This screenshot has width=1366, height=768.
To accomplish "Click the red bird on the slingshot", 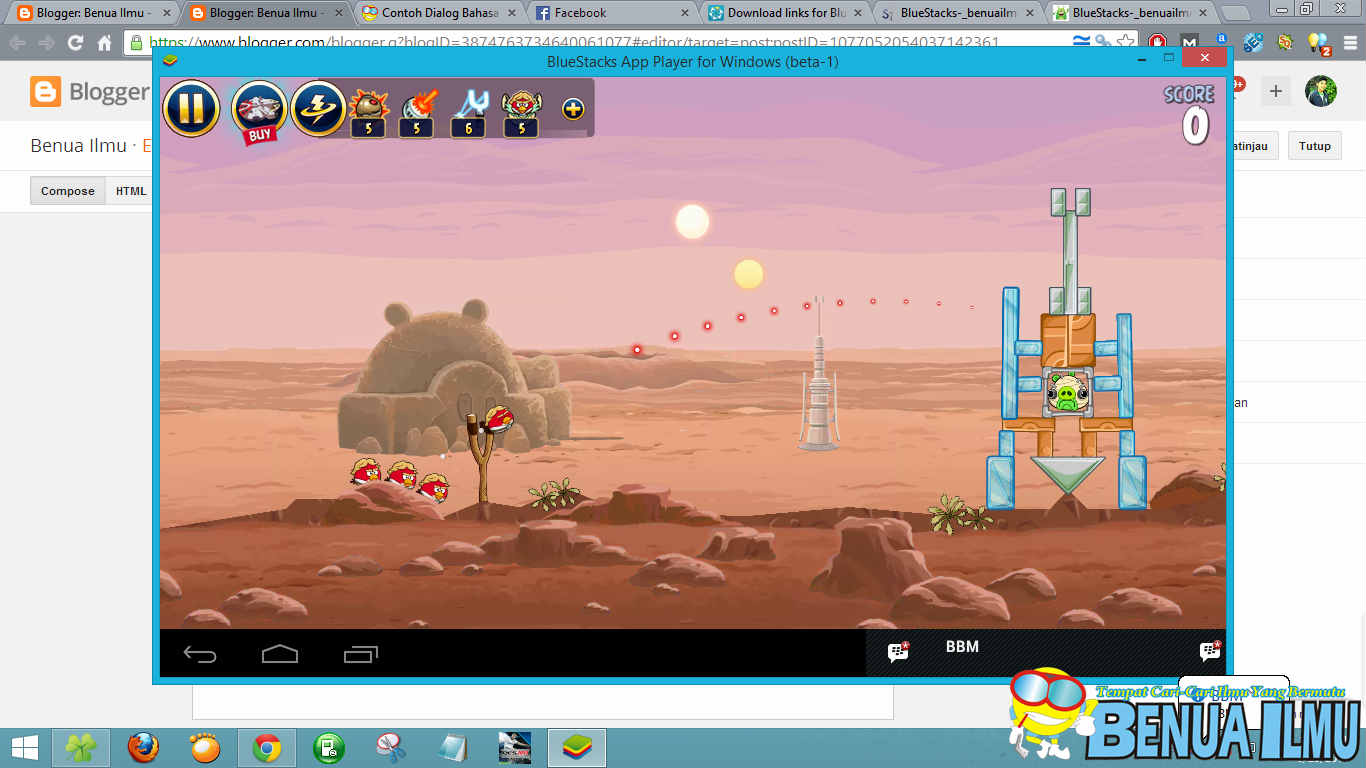I will point(499,417).
